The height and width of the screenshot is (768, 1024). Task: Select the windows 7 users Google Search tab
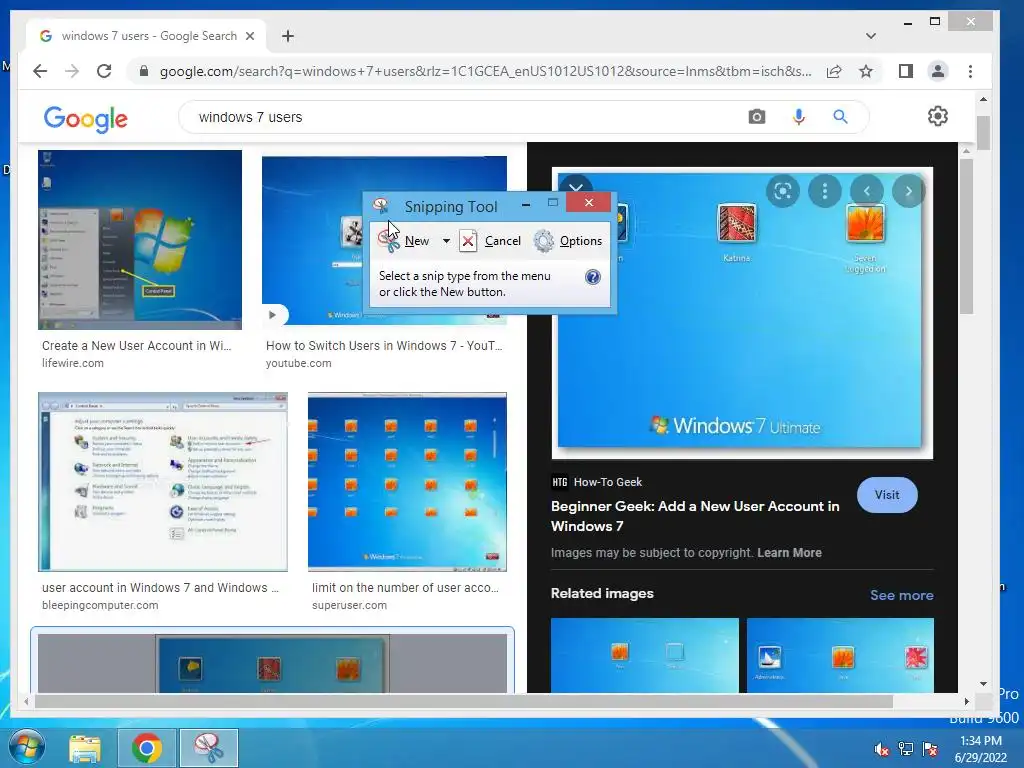pos(146,36)
